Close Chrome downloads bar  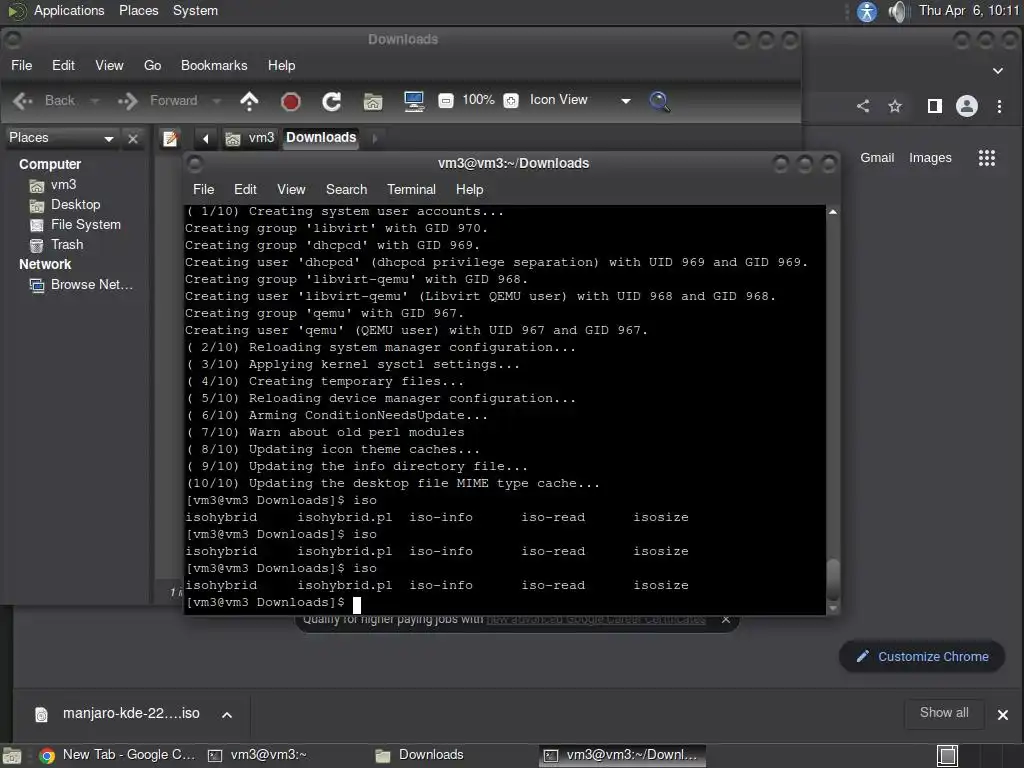pos(1002,715)
